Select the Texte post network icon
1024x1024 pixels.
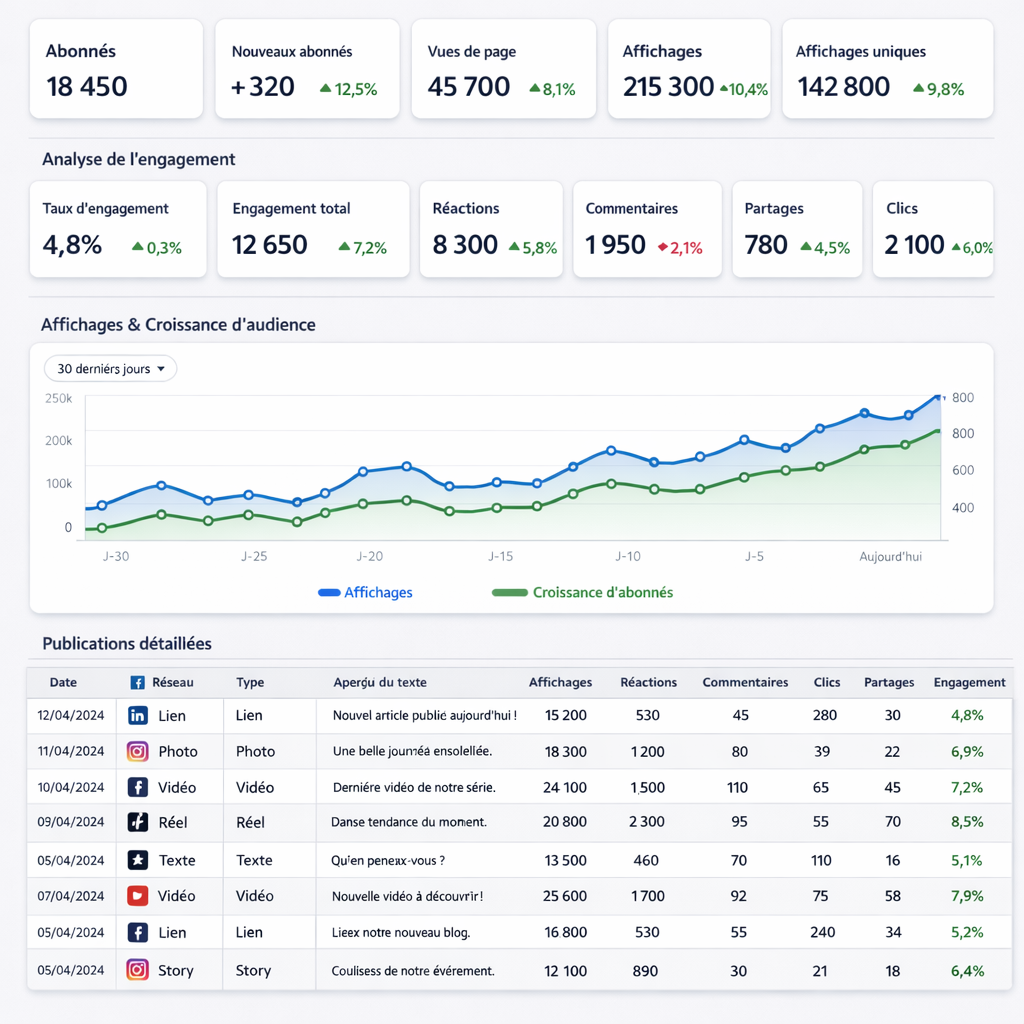(139, 859)
